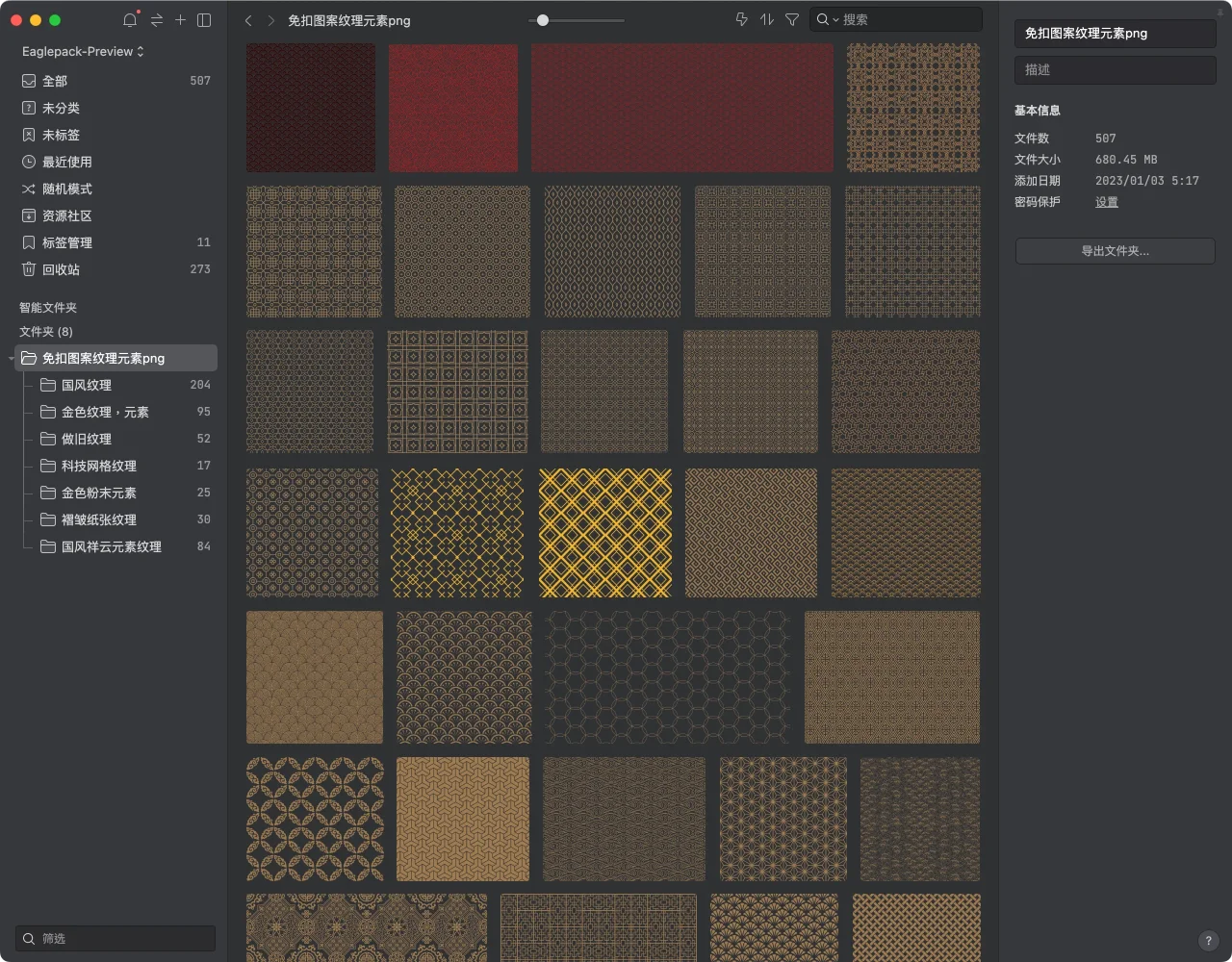The image size is (1232, 962).
Task: Open 回收站 in sidebar
Action: point(61,270)
